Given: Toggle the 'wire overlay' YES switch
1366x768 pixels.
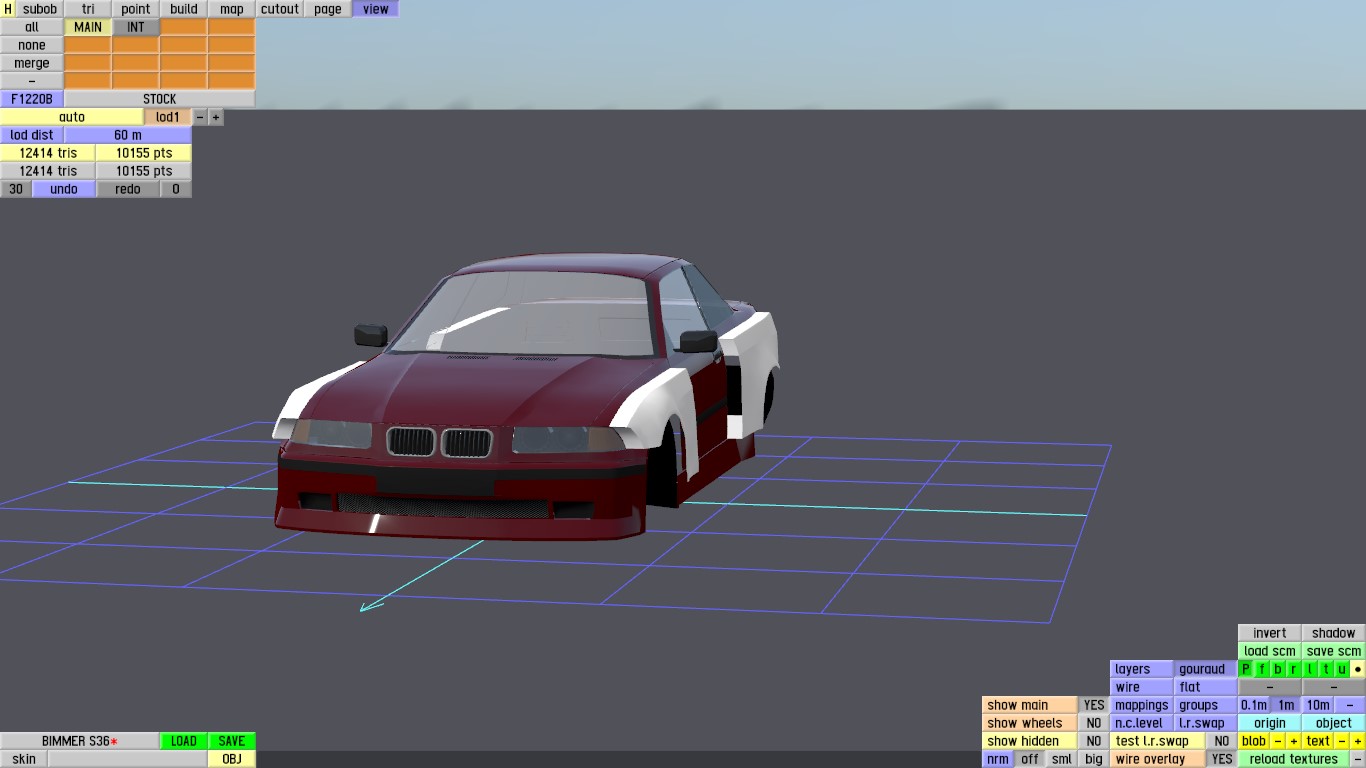Looking at the screenshot, I should [x=1221, y=759].
